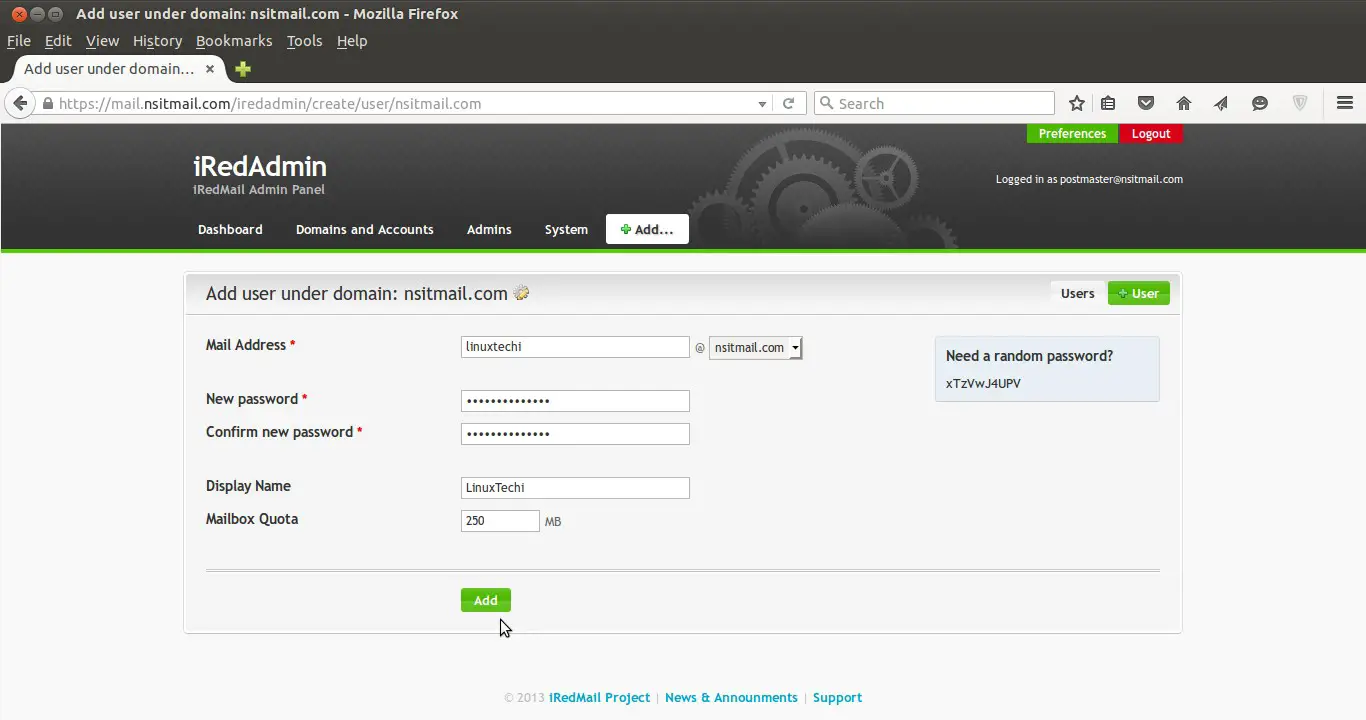Close the 'Add user under domain' tab

[x=210, y=69]
